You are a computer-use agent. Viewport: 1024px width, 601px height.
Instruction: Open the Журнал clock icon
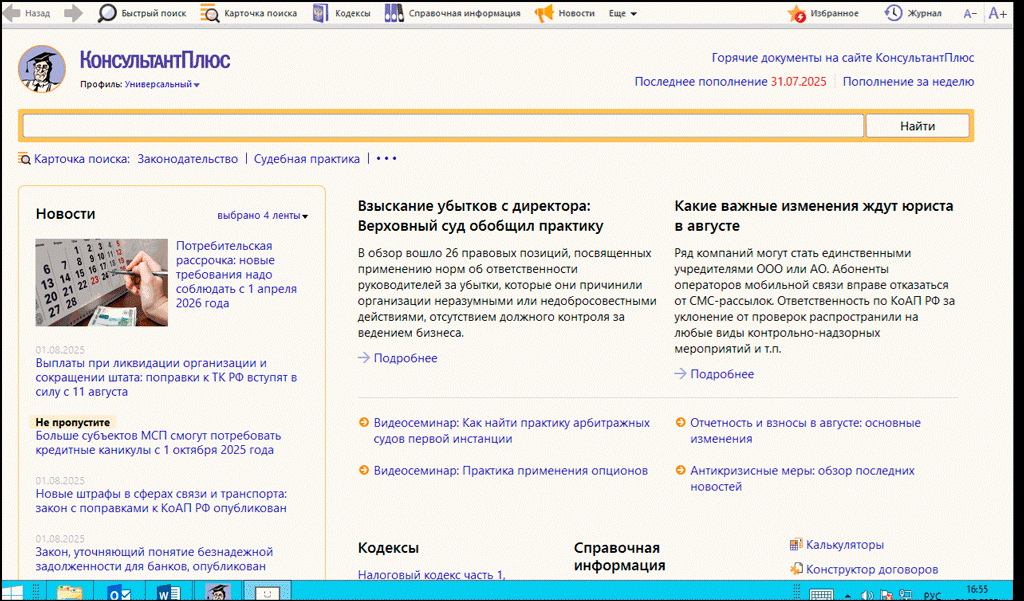893,13
